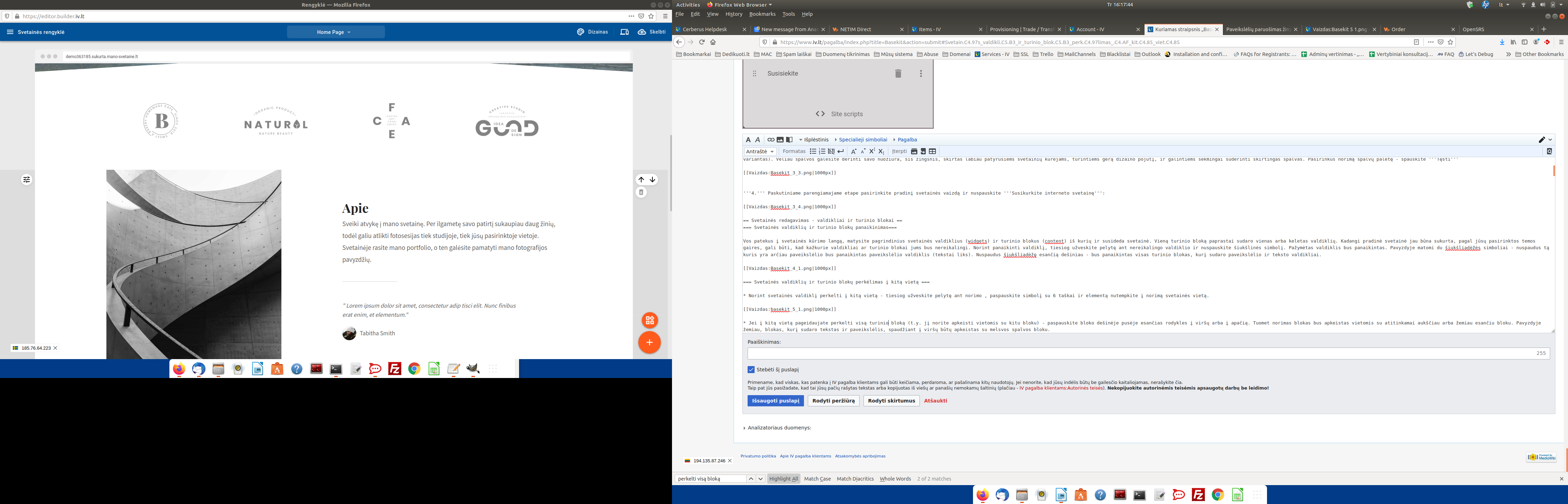Open the Bookmarks menu in Firefox
Screen dimensions: 1568x504
click(x=762, y=14)
